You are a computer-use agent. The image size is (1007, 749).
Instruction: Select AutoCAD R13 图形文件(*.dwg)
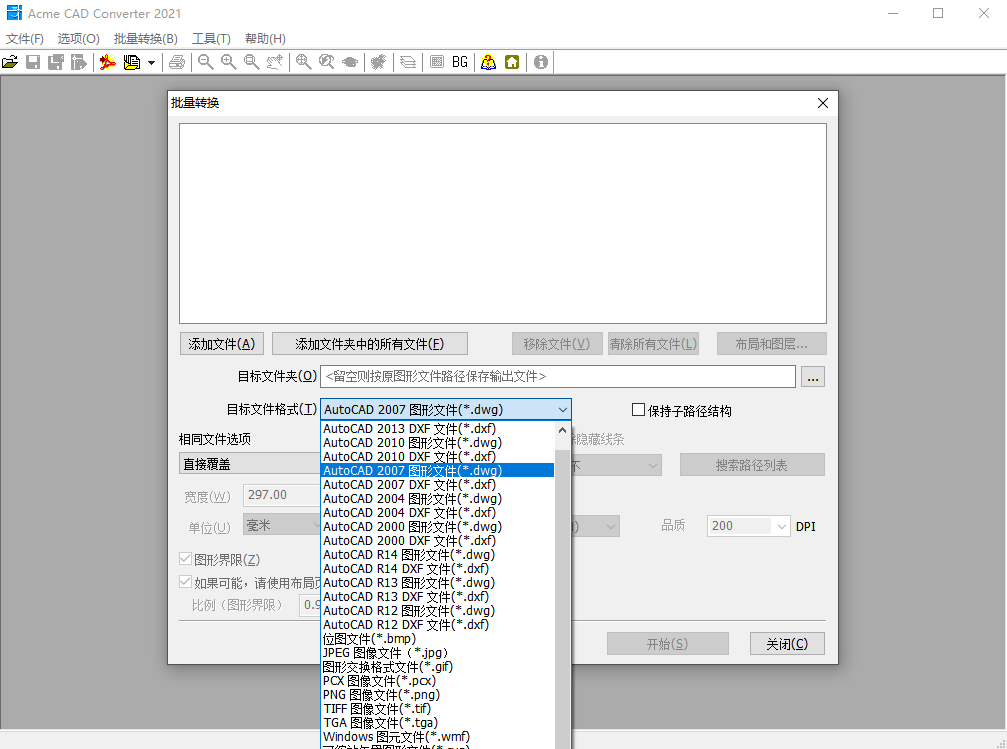click(x=437, y=583)
